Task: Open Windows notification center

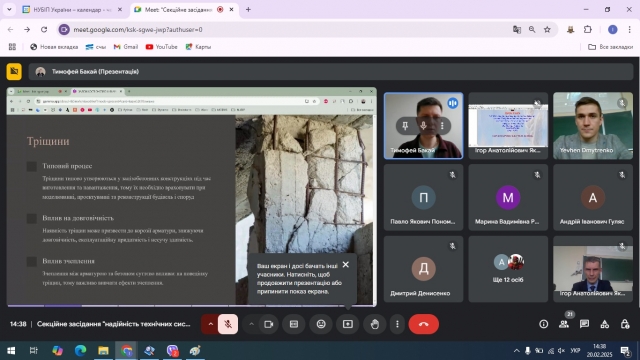Action: tap(625, 351)
